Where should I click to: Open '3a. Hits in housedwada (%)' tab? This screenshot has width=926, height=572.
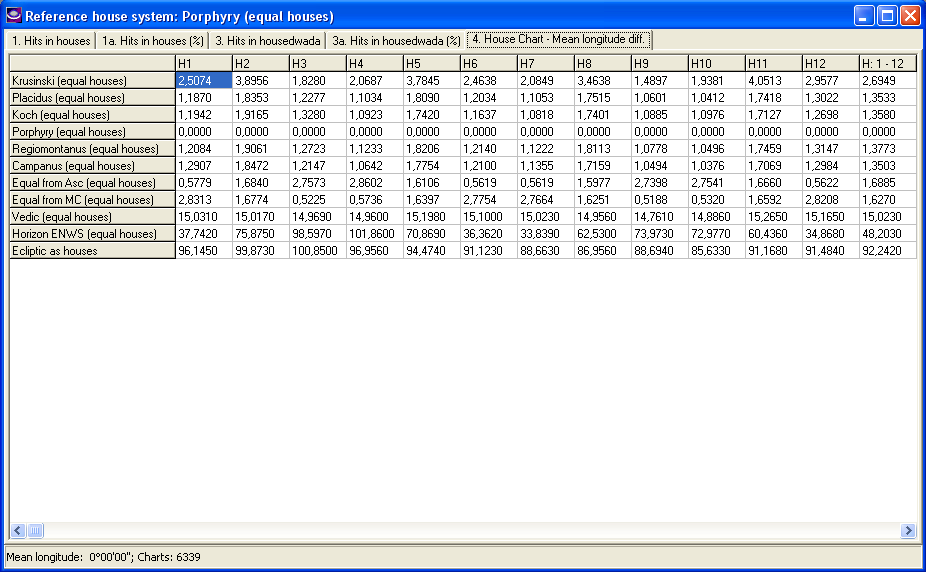click(396, 41)
